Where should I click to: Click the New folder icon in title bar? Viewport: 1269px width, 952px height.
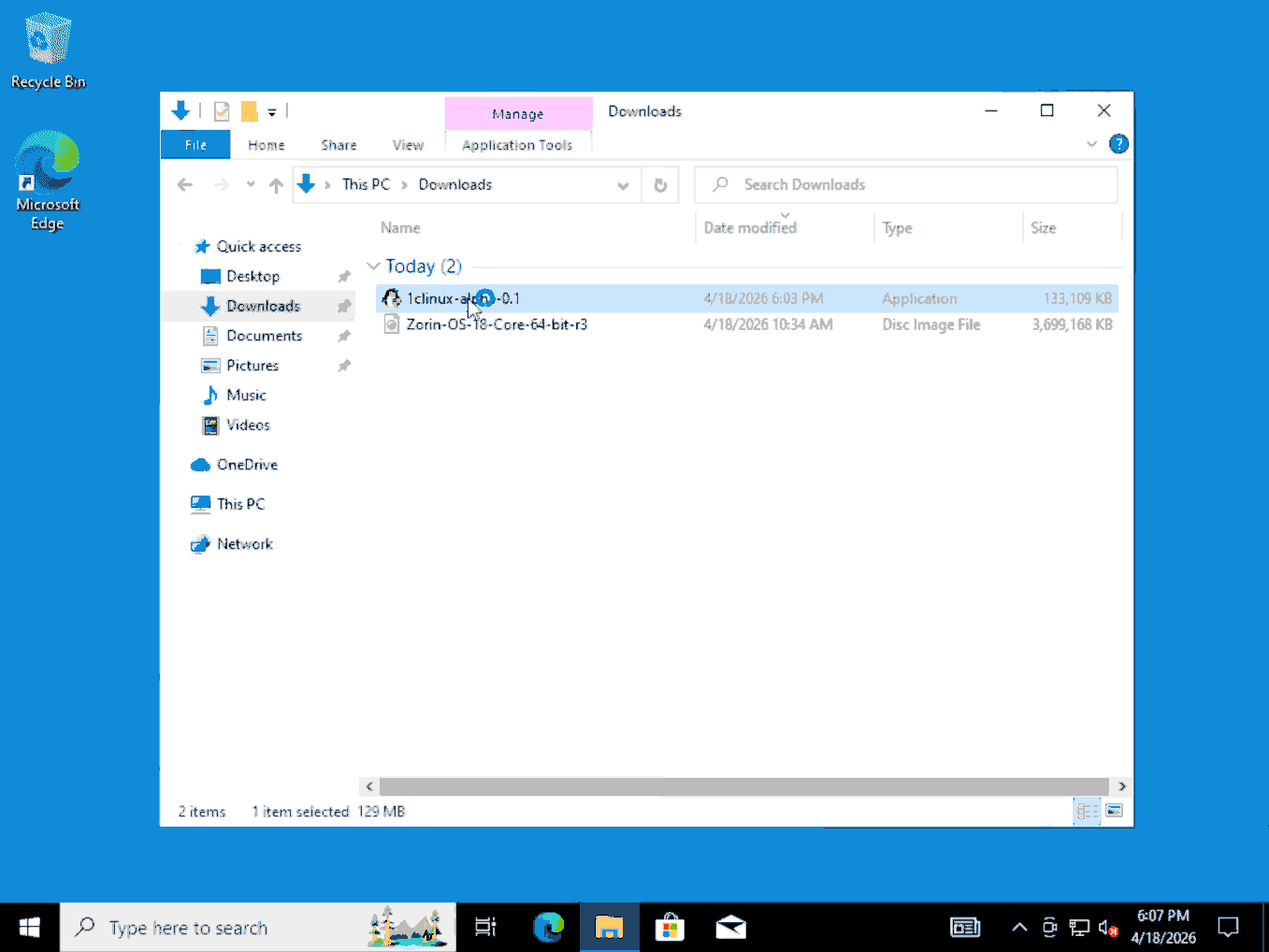tap(250, 112)
